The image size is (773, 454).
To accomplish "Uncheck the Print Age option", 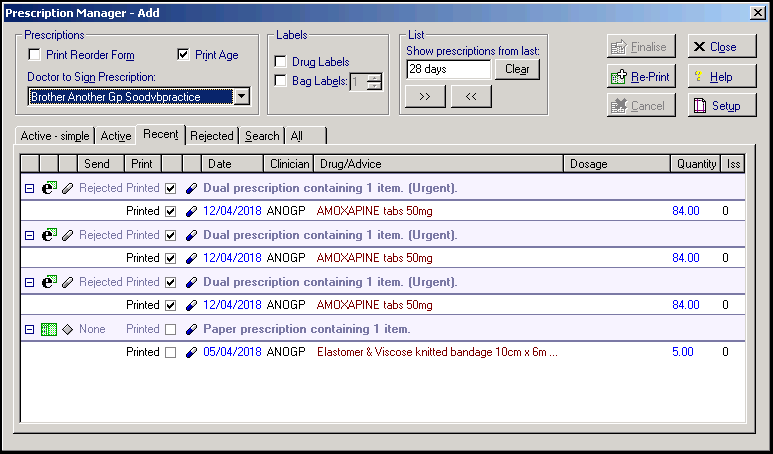I will 183,55.
